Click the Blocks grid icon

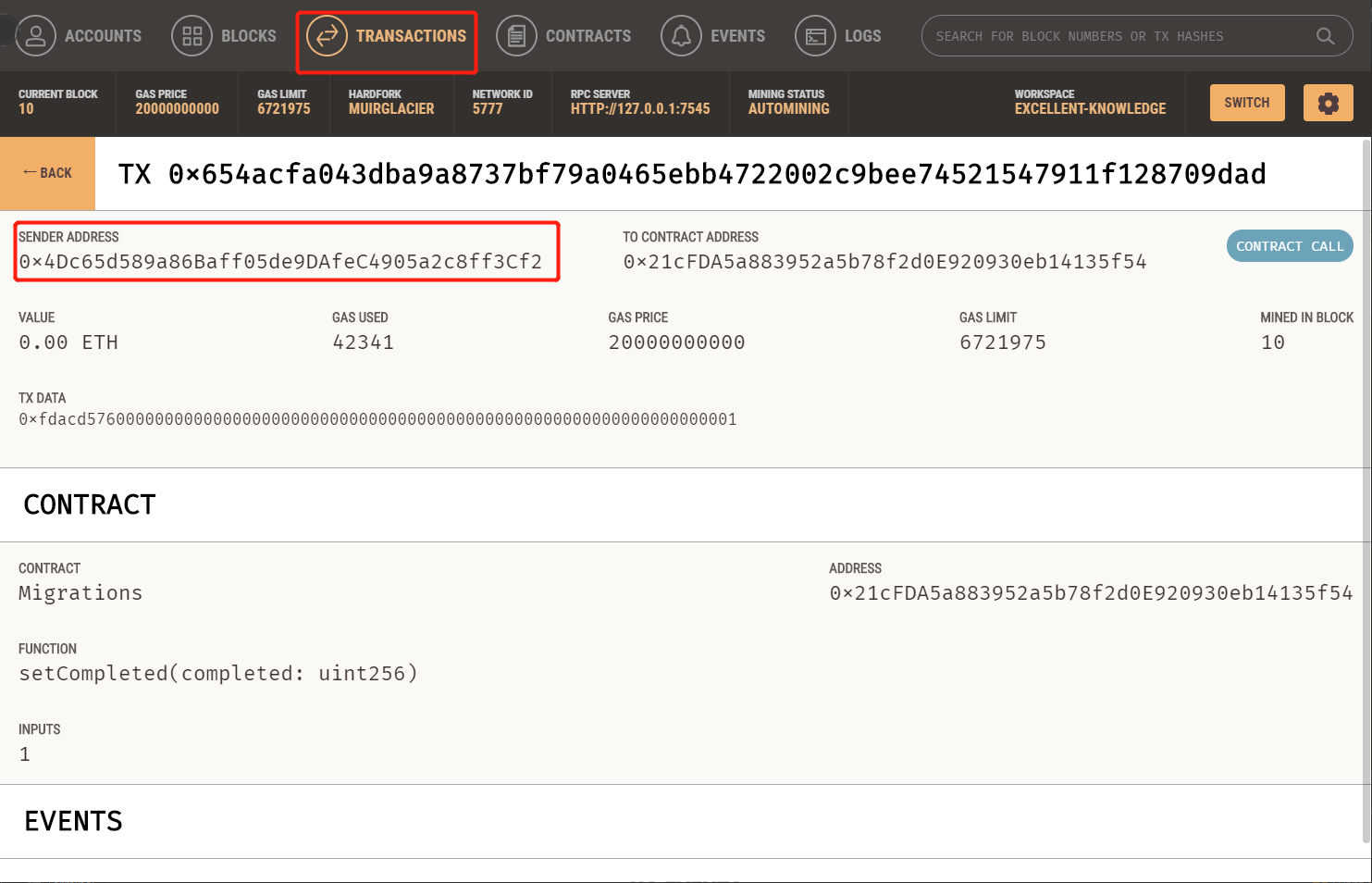[x=192, y=36]
